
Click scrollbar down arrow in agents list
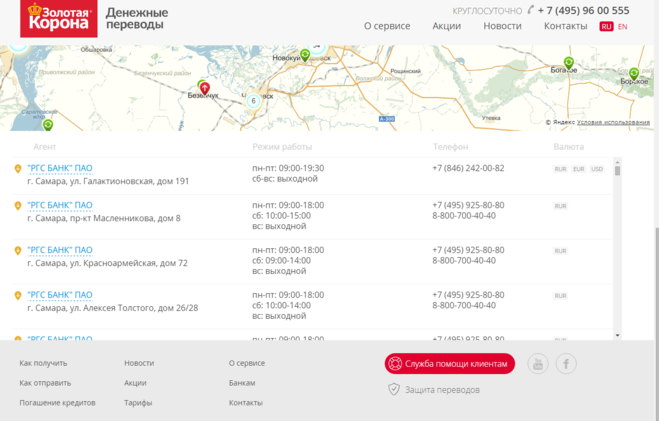click(617, 335)
